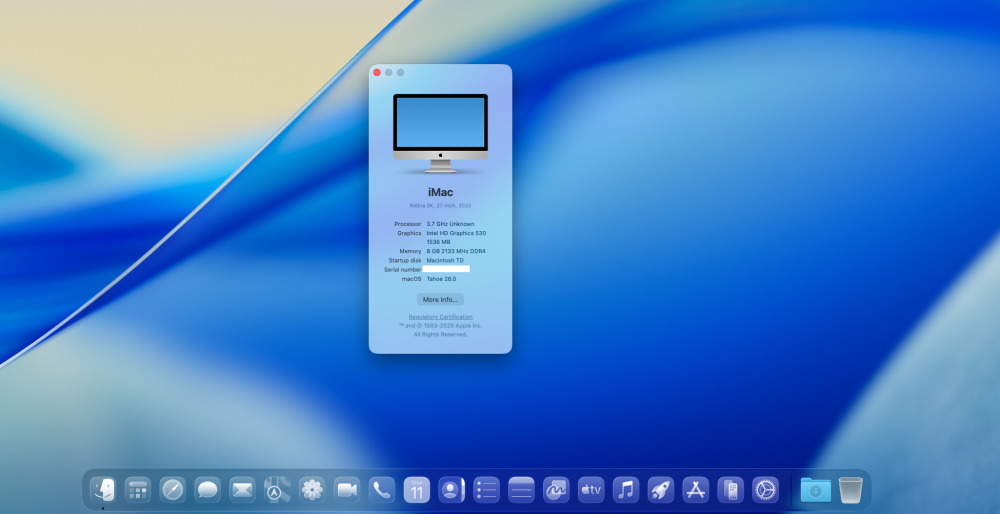Click the Apple Inc. copyright line
Viewport: 1000px width, 514px height.
point(441,326)
